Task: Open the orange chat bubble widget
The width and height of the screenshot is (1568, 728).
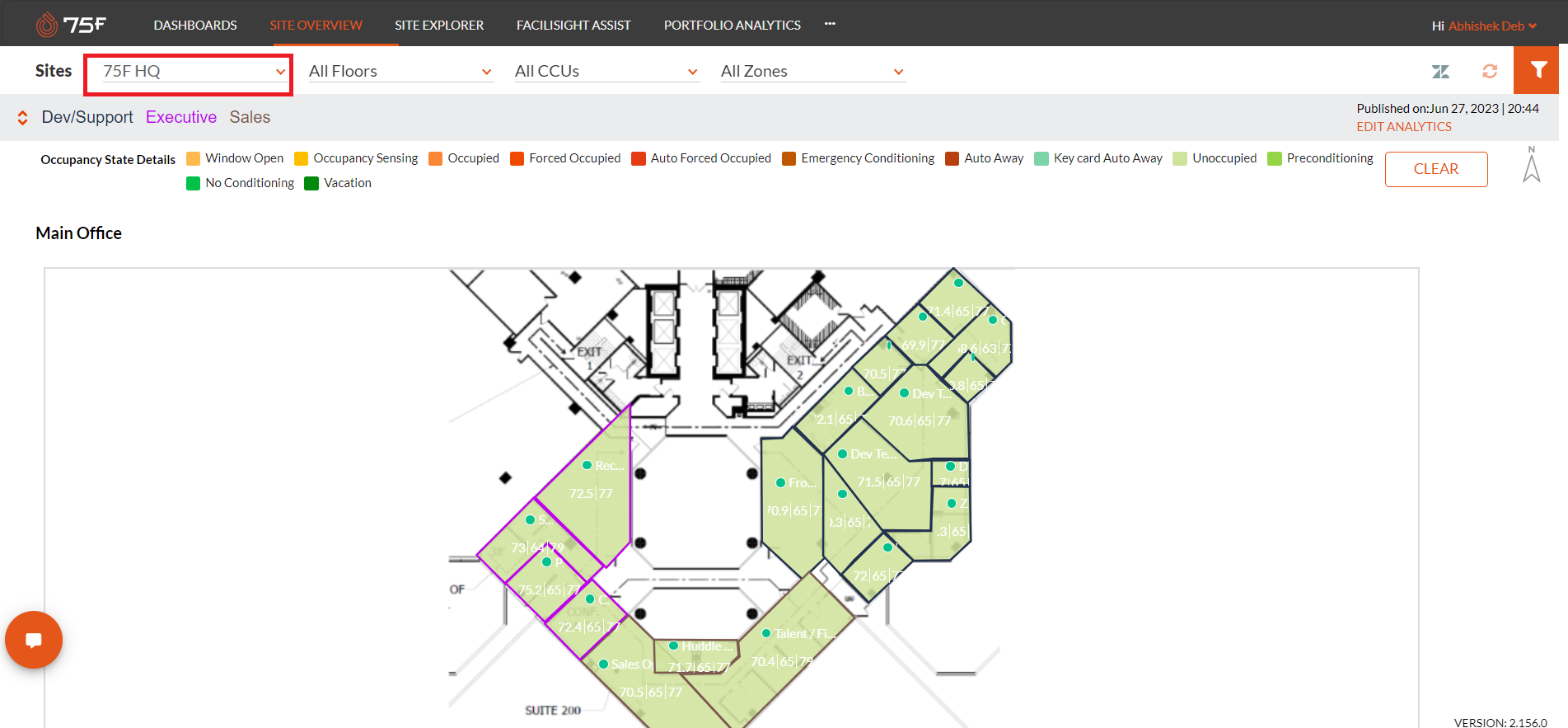Action: (x=34, y=640)
